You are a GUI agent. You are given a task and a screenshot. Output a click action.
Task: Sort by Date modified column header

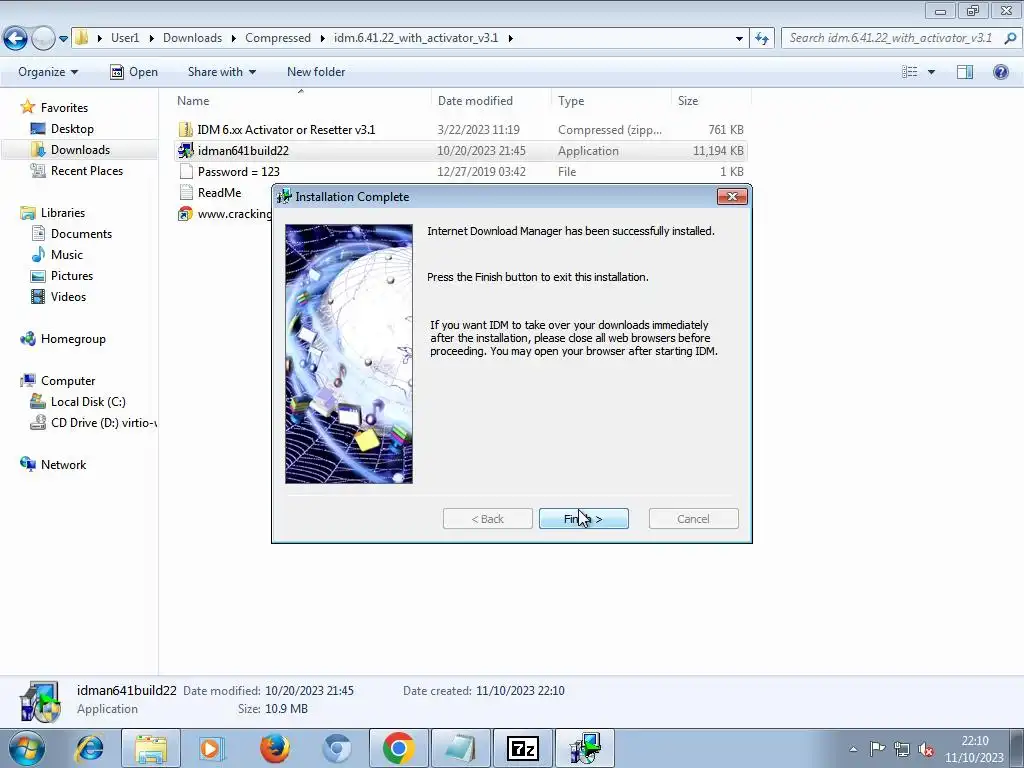[x=491, y=101]
